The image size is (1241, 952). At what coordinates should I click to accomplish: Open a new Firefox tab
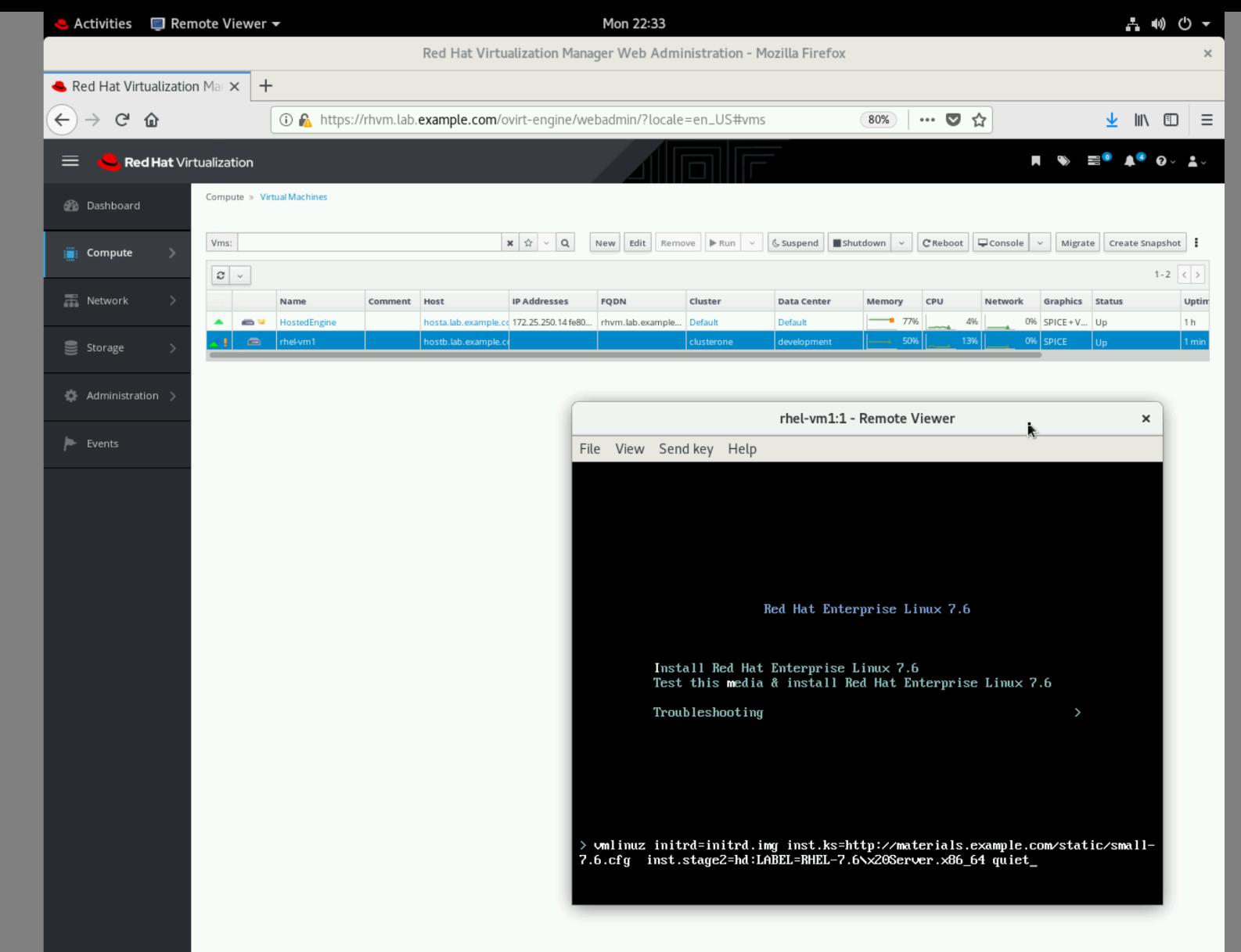(x=266, y=86)
